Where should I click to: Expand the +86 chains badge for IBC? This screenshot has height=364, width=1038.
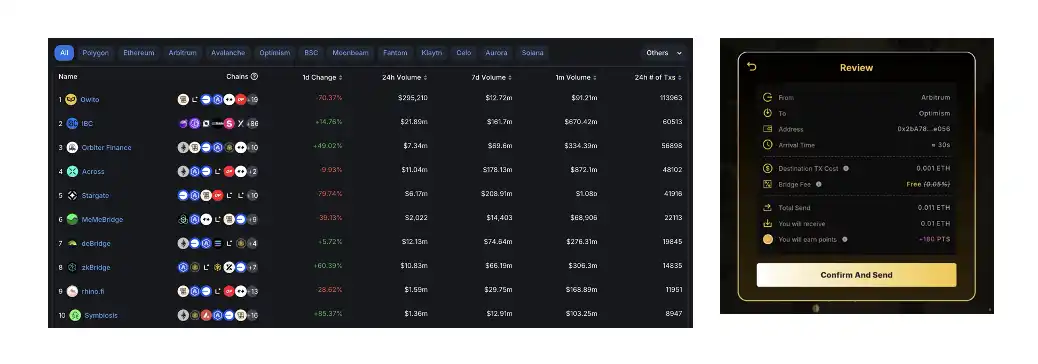(x=252, y=123)
